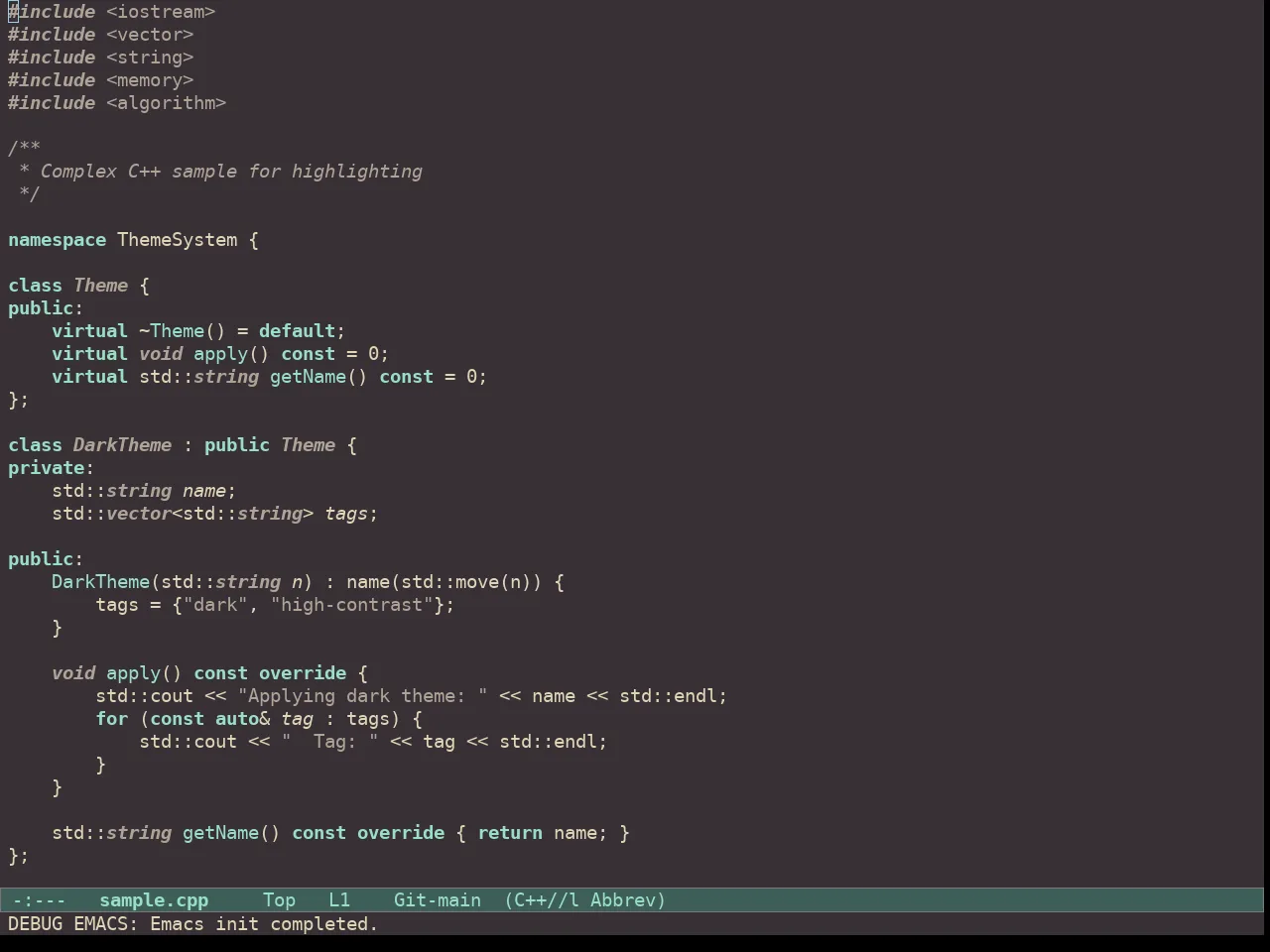Click the C++//l major mode indicator
This screenshot has height=952, width=1270.
click(542, 900)
